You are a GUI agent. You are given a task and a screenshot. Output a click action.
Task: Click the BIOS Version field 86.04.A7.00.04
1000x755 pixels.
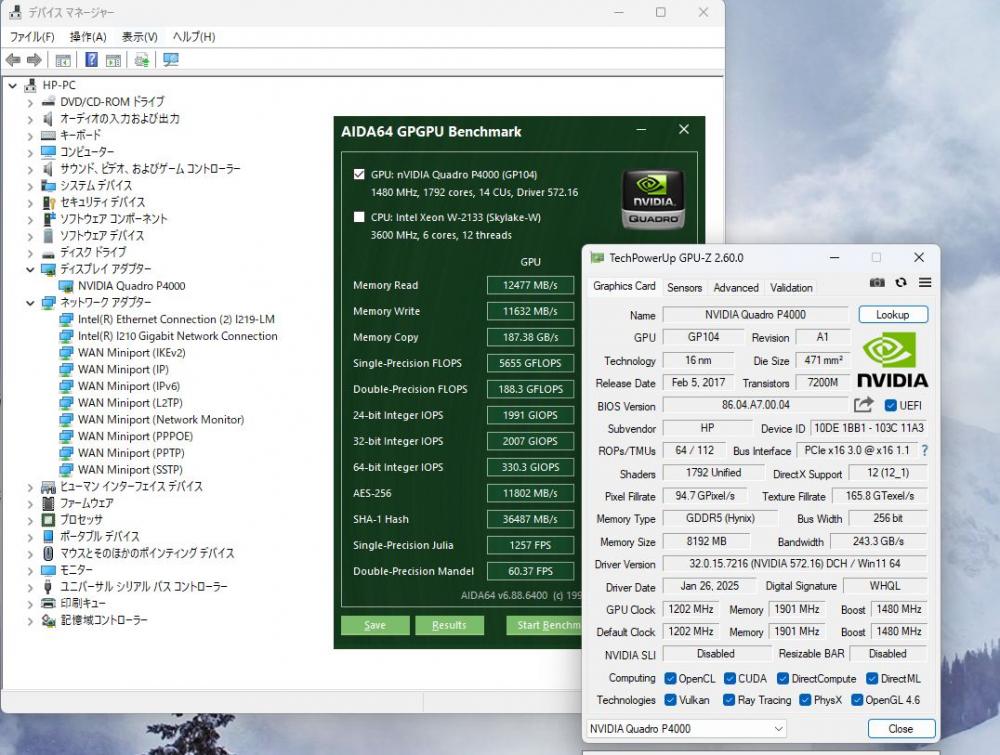pos(756,405)
